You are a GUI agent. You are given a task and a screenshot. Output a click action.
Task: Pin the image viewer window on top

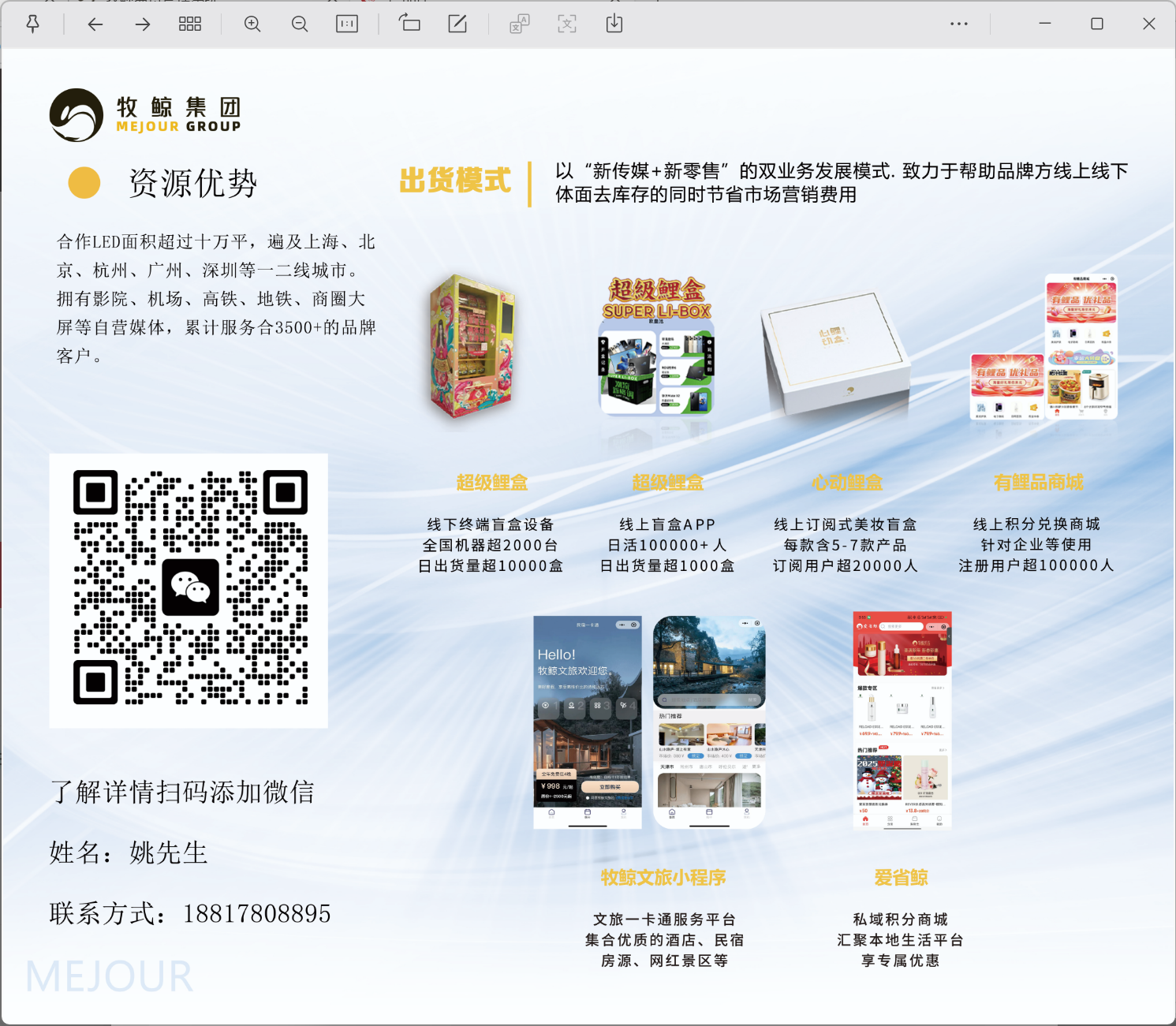click(32, 24)
